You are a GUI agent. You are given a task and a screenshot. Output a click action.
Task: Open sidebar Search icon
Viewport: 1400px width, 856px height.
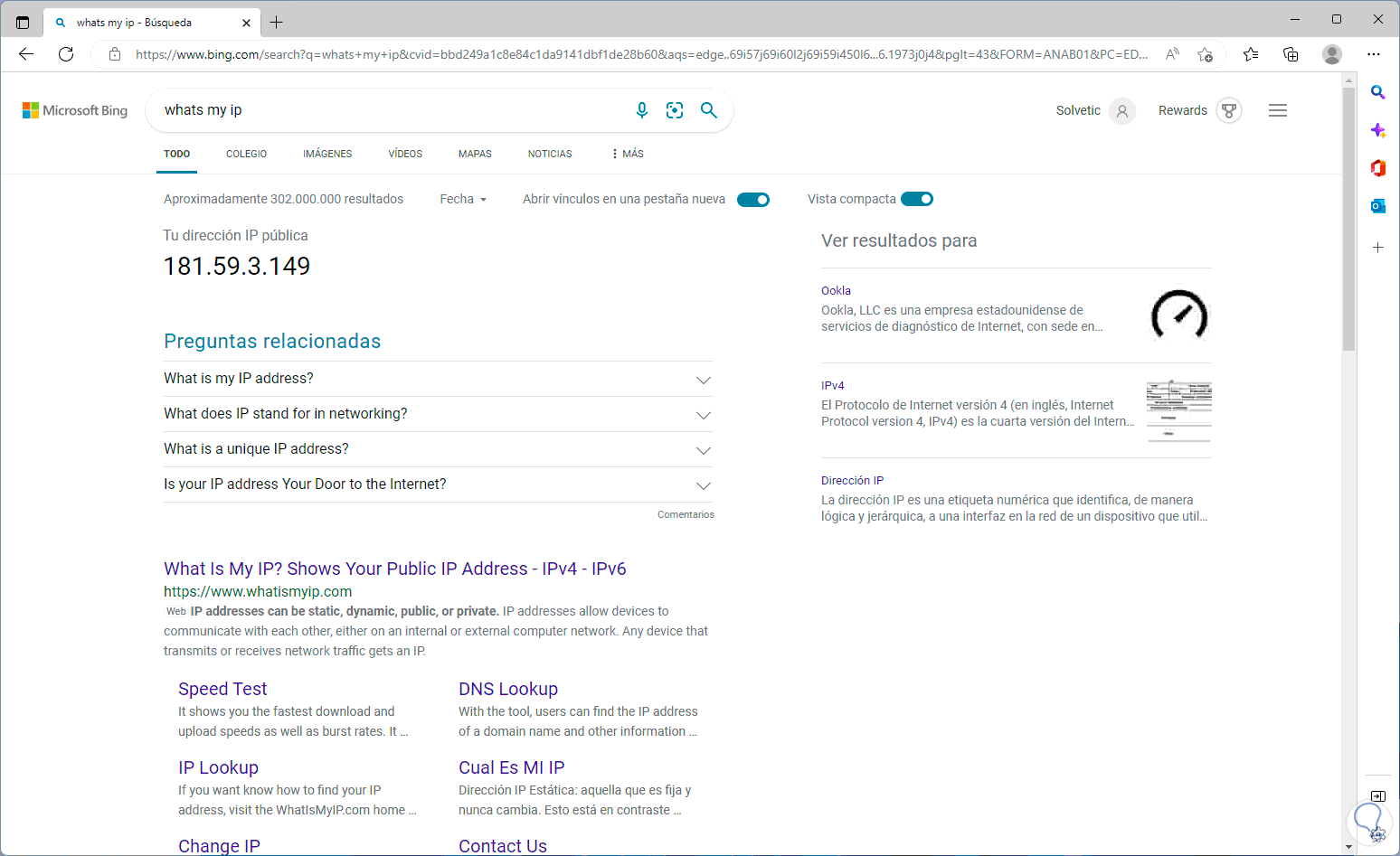coord(1377,92)
